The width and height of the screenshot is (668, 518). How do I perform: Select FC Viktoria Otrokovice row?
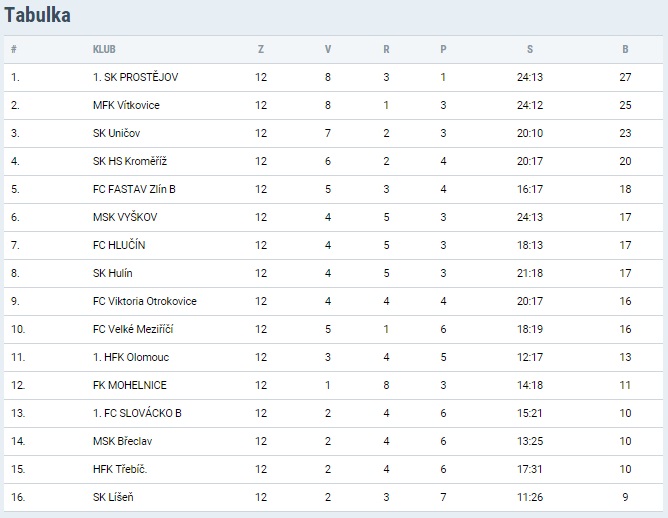coord(144,301)
